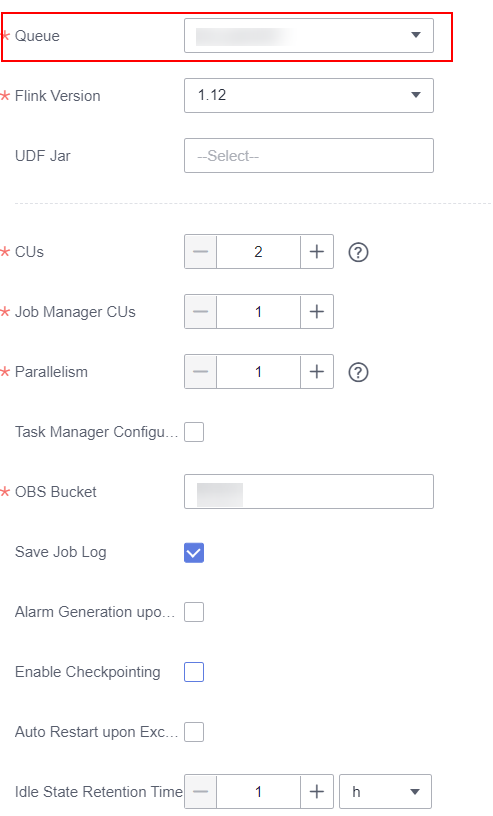Viewport: 493px width, 816px height.
Task: Click the help icon beside Parallelism
Action: (x=358, y=372)
